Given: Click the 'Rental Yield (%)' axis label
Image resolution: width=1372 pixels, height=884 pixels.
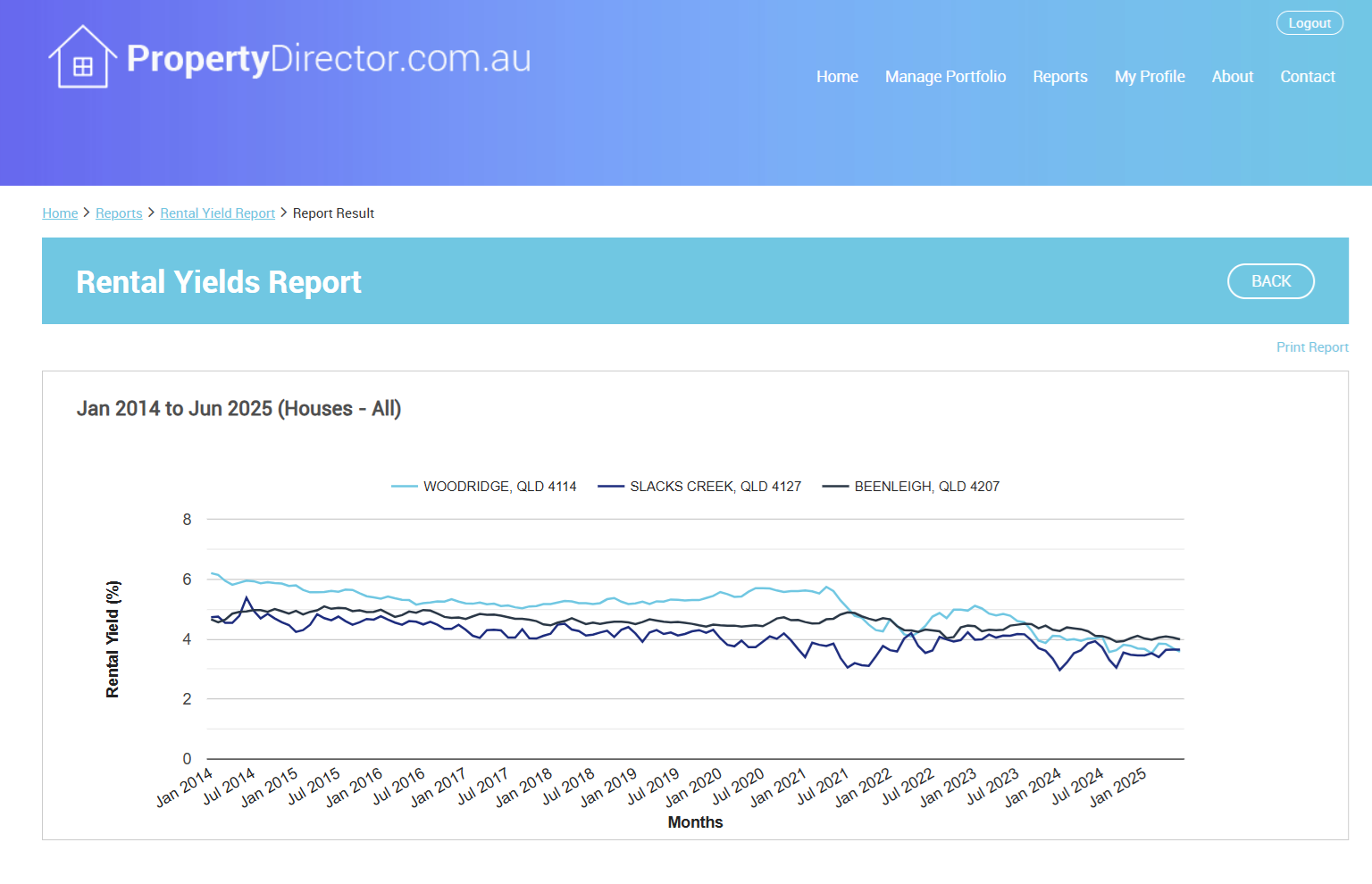Looking at the screenshot, I should click(113, 639).
